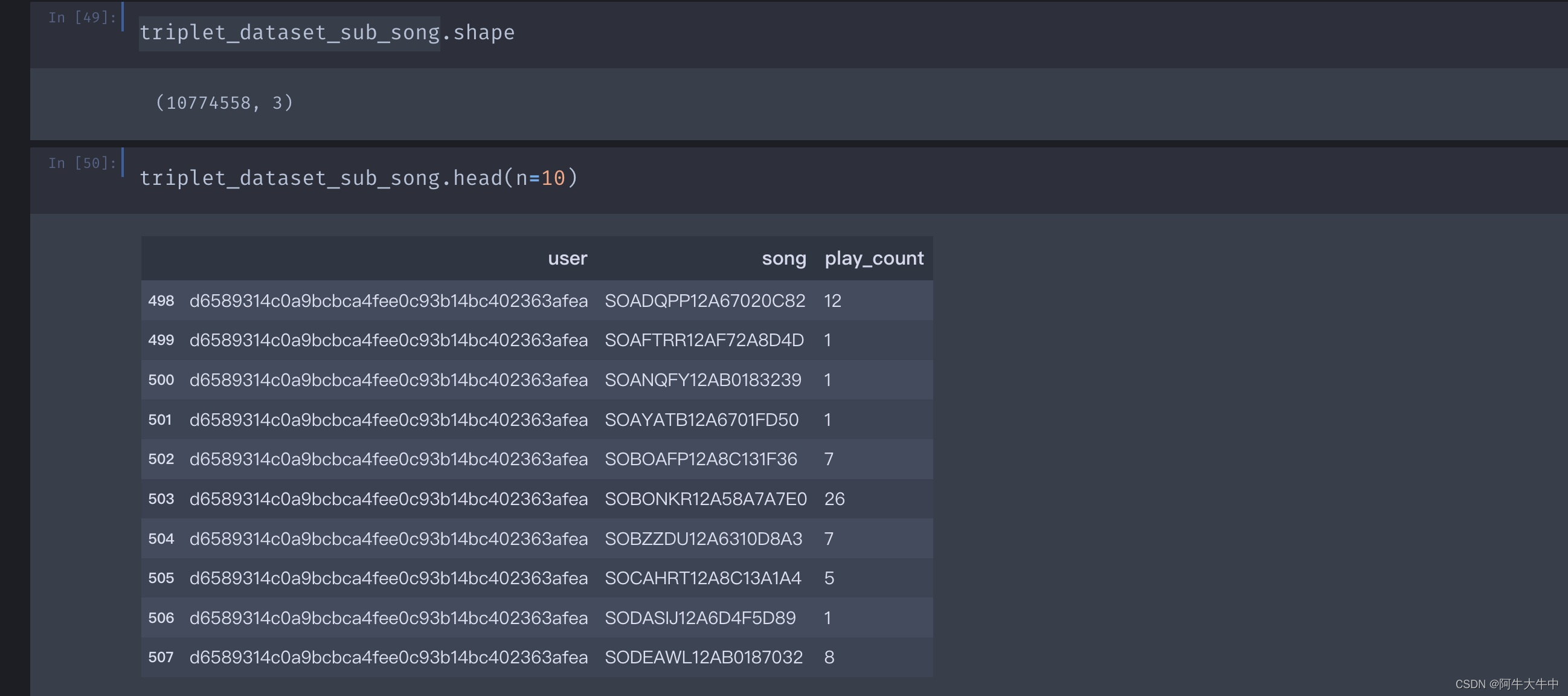Click the 'play_count' column header
The height and width of the screenshot is (696, 1568).
(874, 258)
